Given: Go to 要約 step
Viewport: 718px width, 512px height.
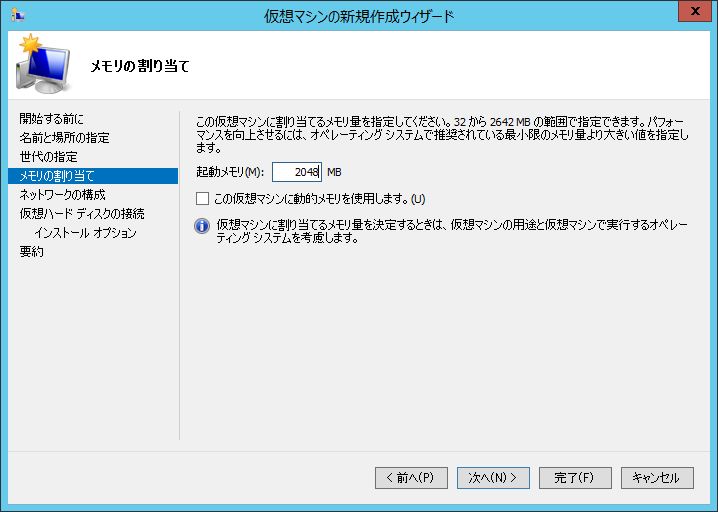Looking at the screenshot, I should 31,252.
